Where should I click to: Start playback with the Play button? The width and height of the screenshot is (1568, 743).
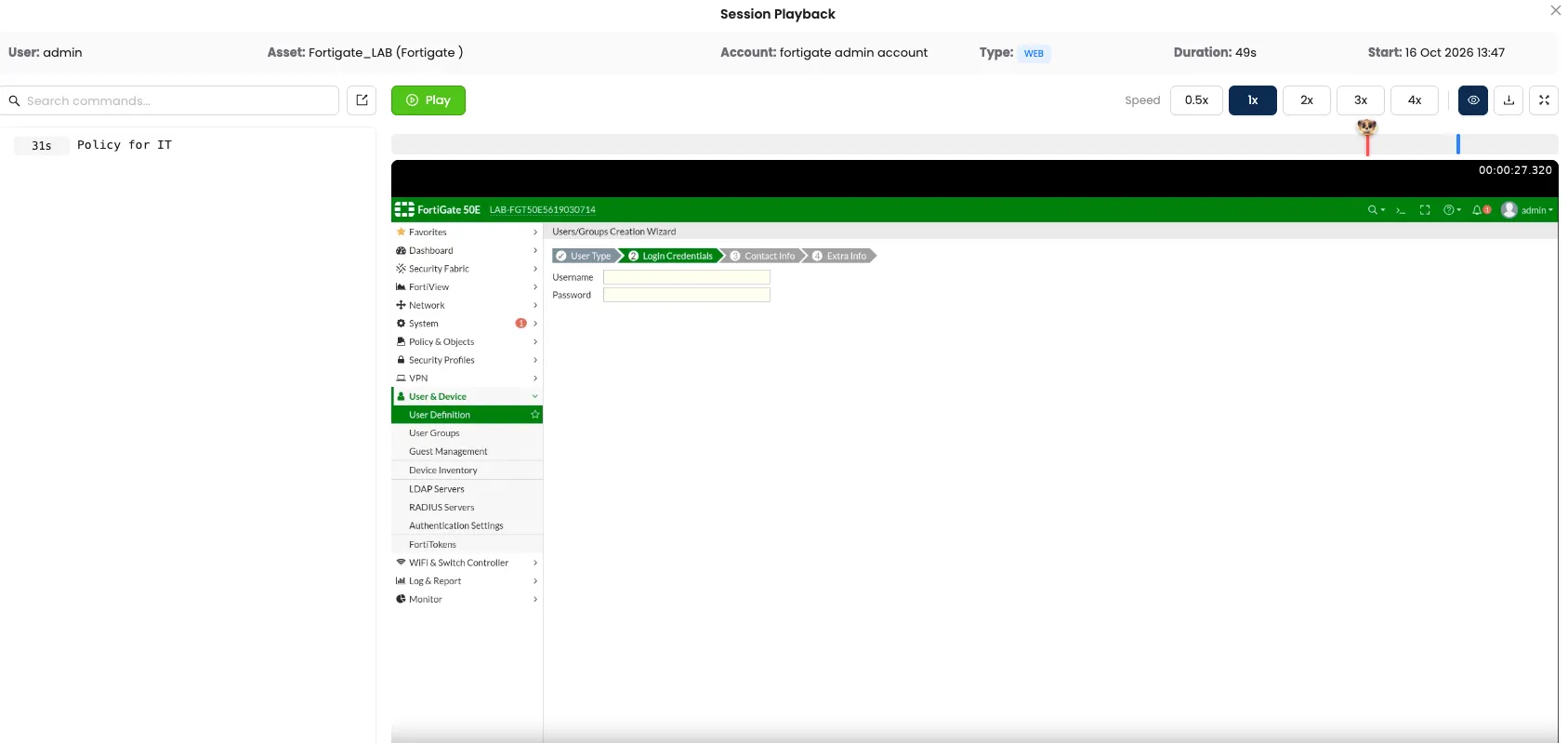(x=428, y=100)
